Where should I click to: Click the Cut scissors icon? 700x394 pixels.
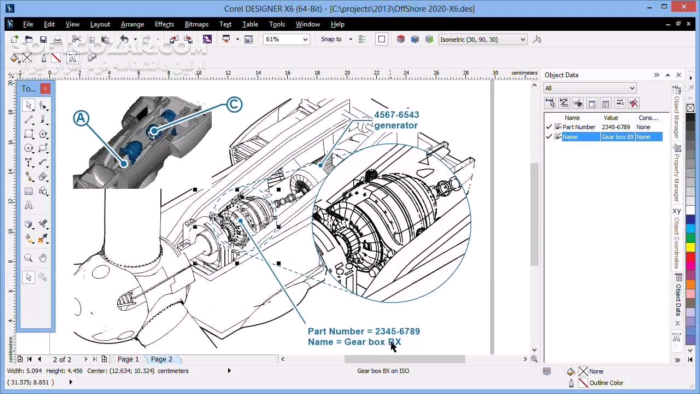pyautogui.click(x=76, y=39)
